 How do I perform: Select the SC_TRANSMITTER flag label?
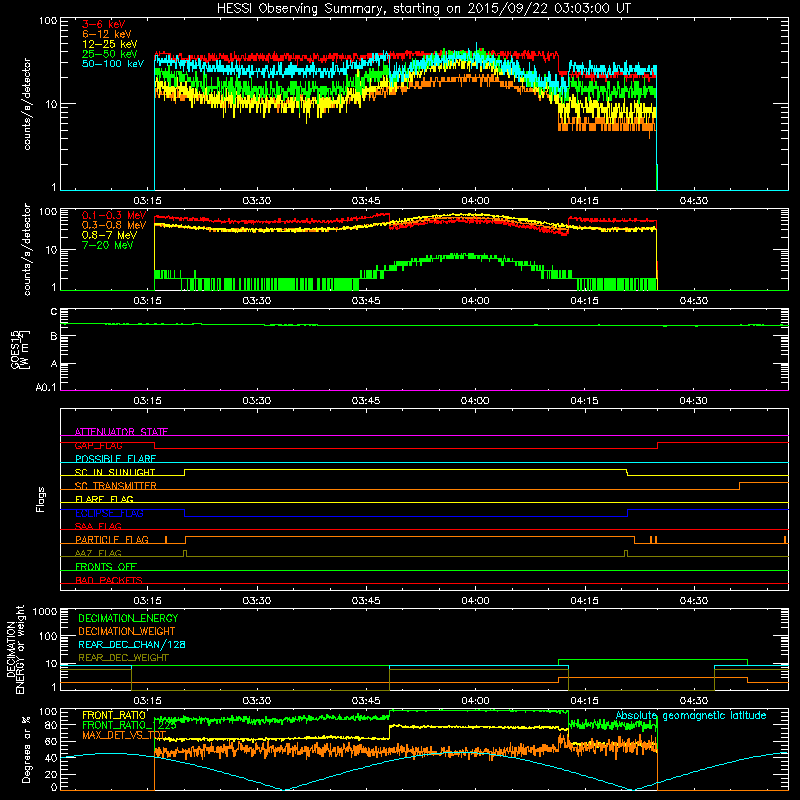pos(115,486)
